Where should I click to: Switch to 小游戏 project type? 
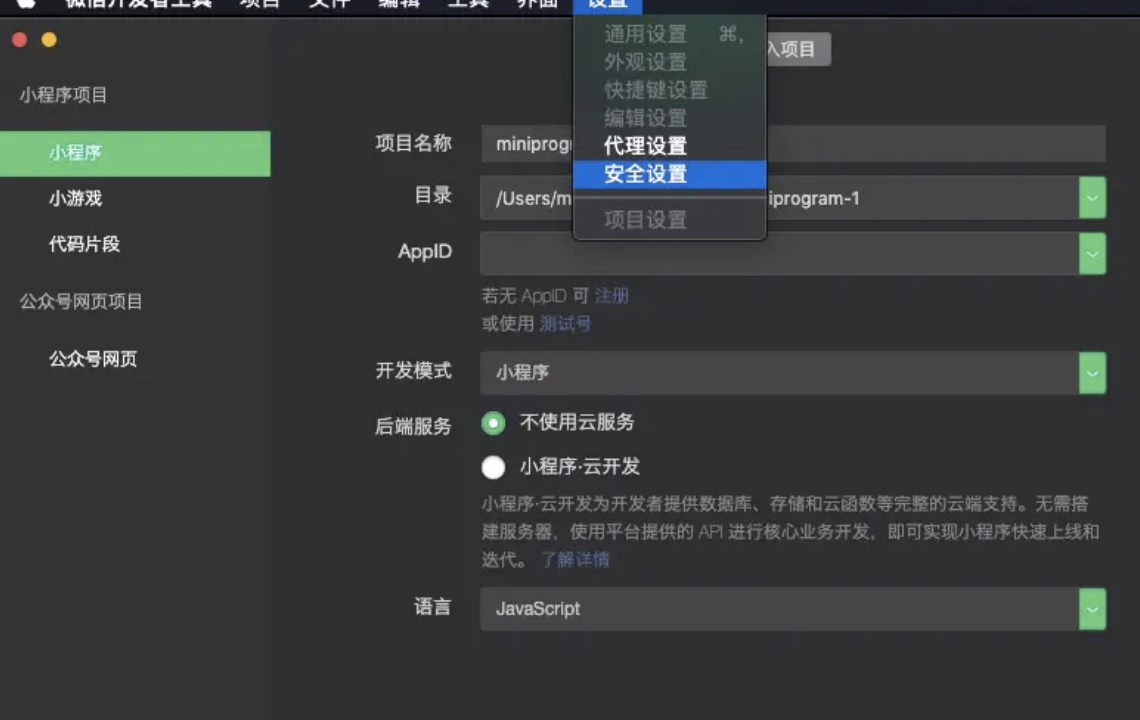[x=76, y=198]
